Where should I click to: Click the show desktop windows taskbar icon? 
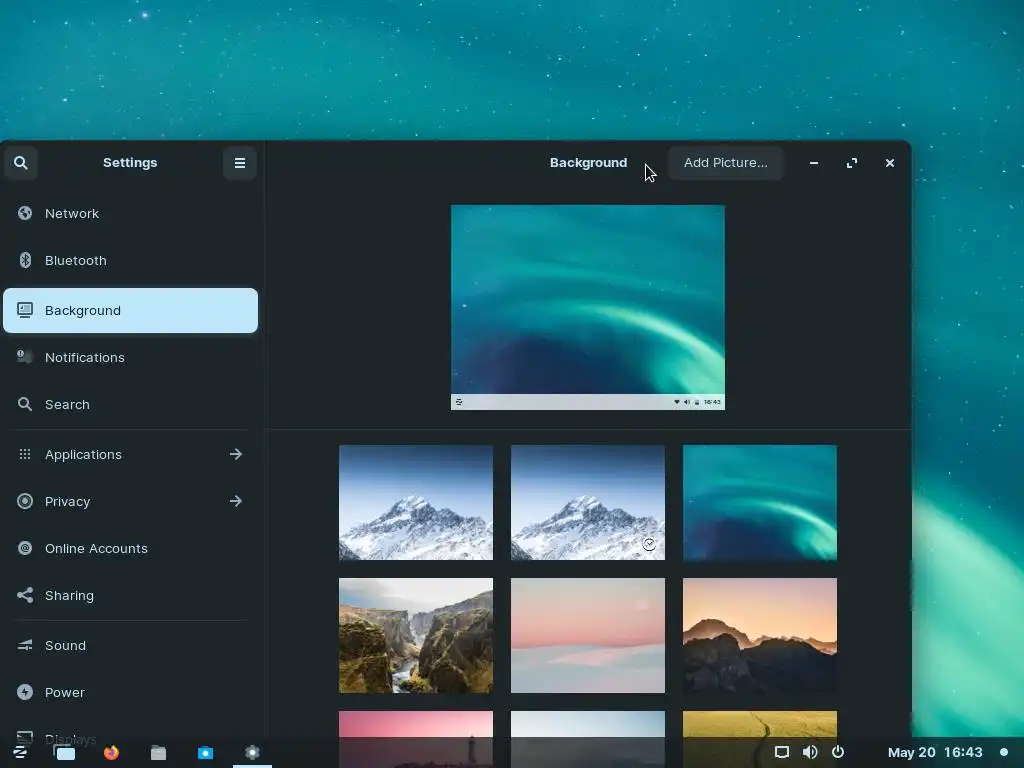point(65,752)
